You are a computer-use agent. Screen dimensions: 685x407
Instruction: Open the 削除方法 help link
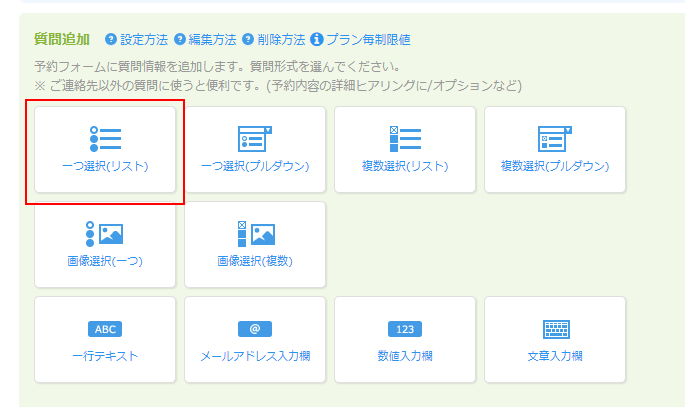(281, 40)
